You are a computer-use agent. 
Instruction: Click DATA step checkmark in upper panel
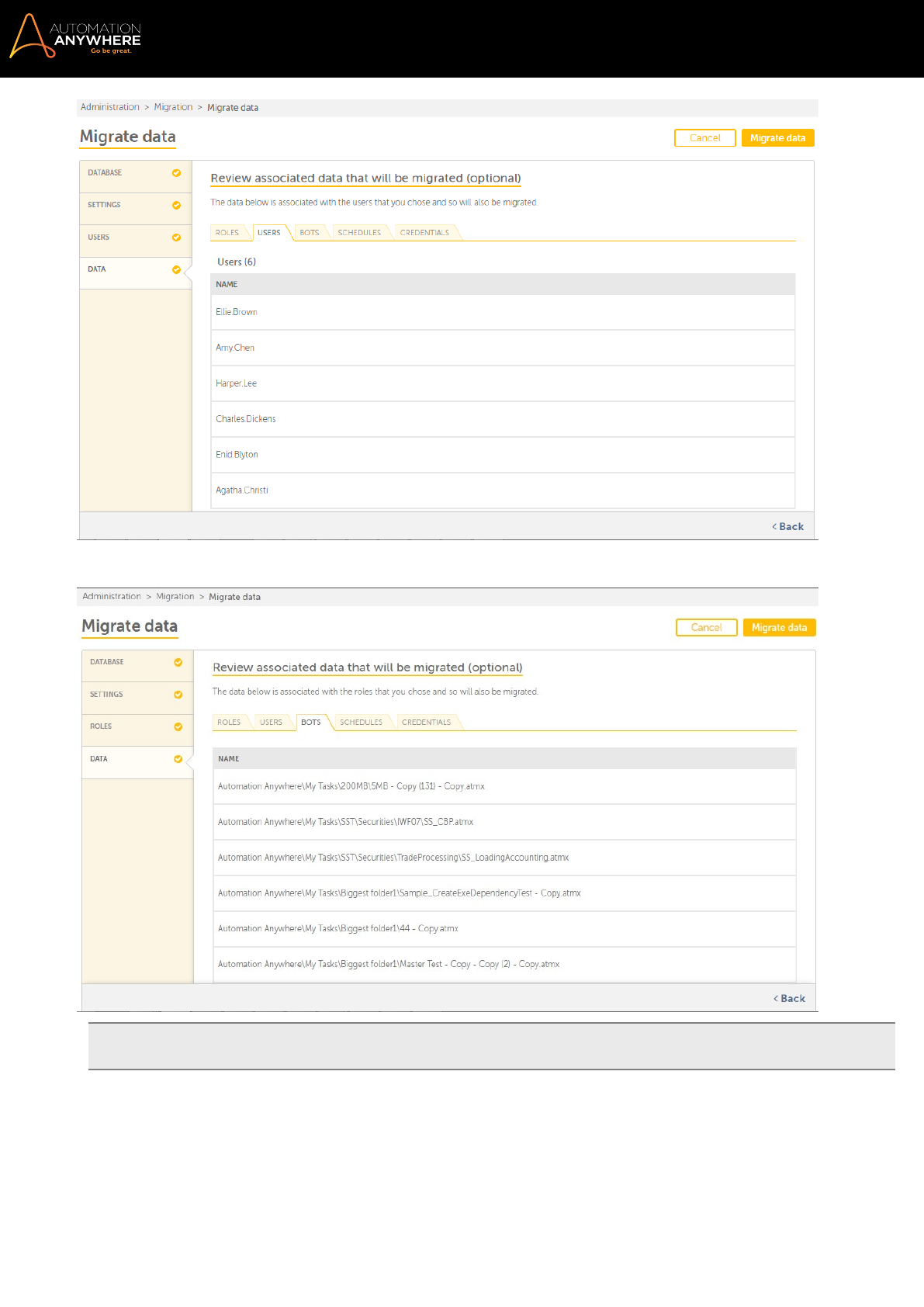(176, 270)
